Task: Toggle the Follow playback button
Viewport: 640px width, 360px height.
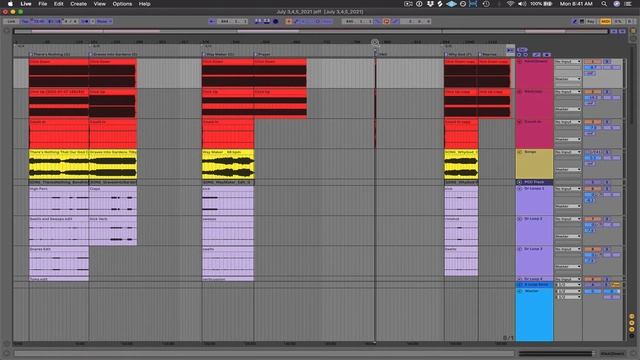Action: 212,21
